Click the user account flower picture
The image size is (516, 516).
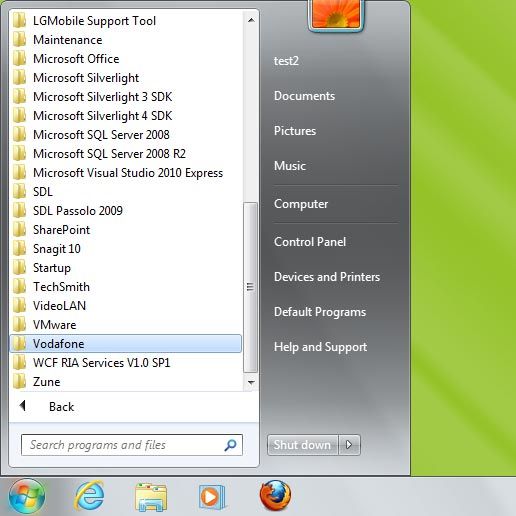click(x=336, y=14)
